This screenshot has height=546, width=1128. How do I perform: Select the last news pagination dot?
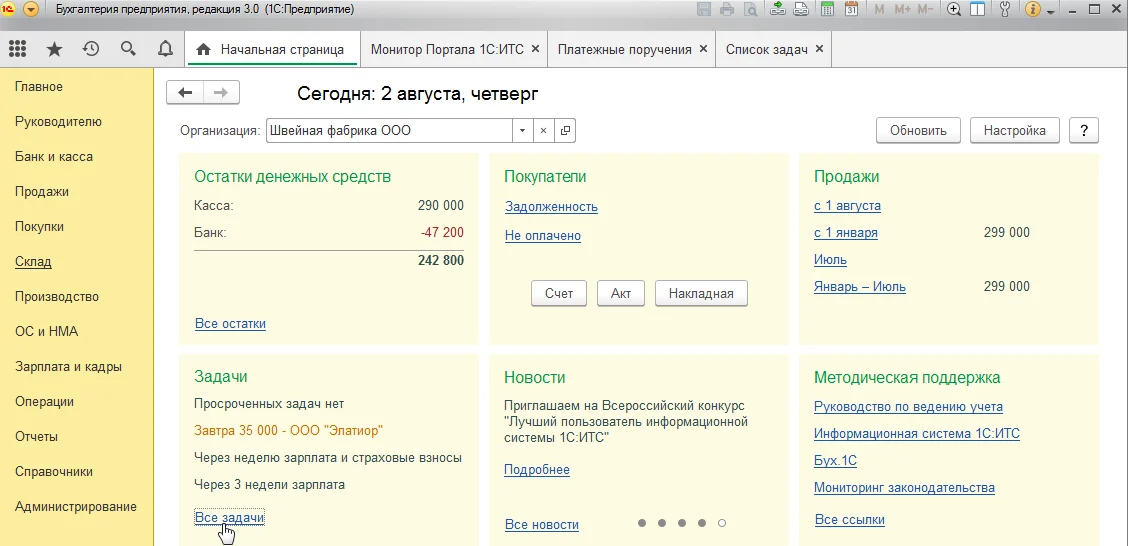pos(722,523)
